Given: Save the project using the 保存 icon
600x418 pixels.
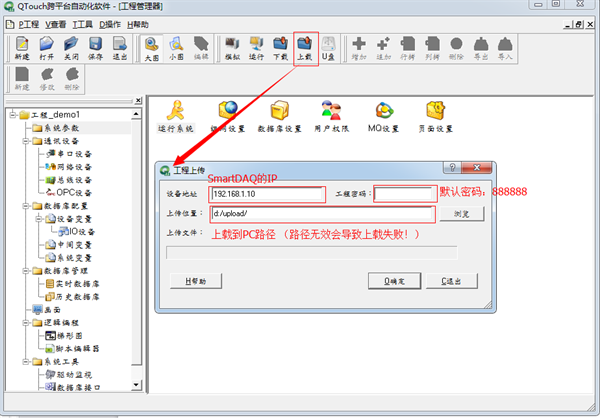Looking at the screenshot, I should (x=95, y=49).
